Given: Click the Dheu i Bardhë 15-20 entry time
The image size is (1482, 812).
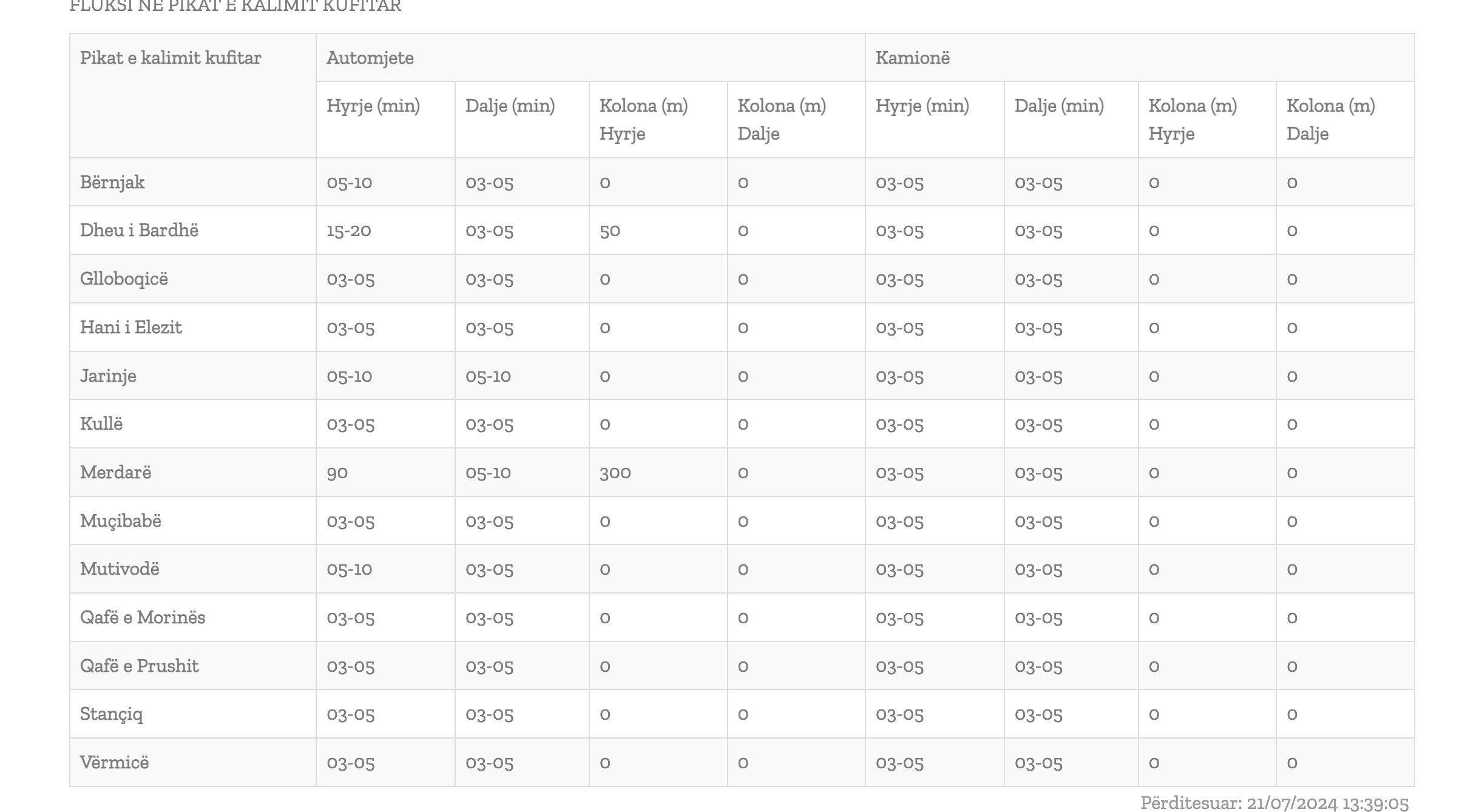Looking at the screenshot, I should tap(349, 231).
